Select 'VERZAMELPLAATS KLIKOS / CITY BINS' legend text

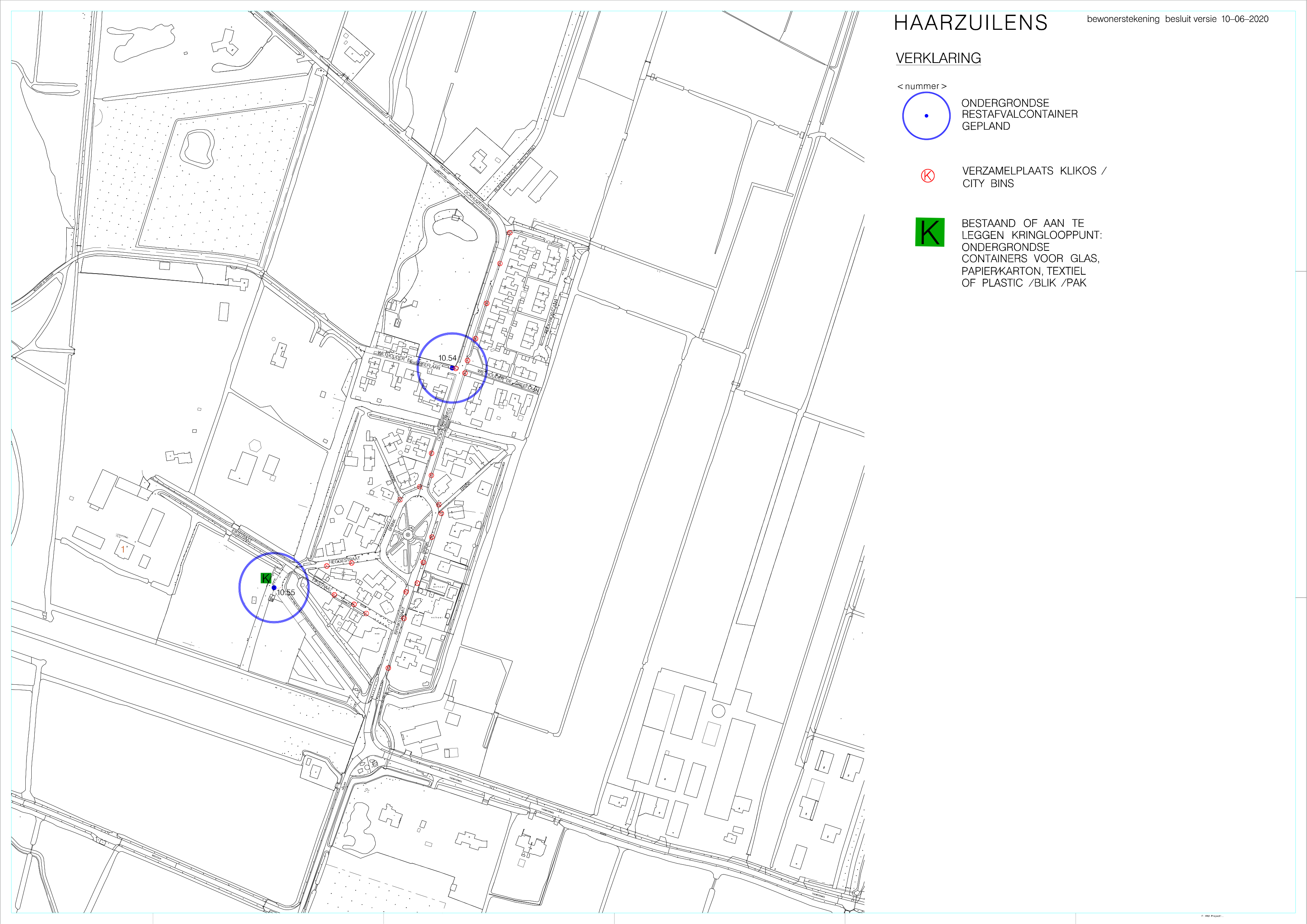1034,177
